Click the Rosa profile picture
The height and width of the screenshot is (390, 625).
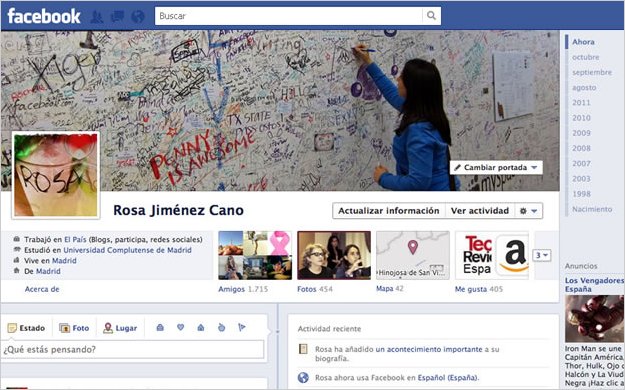(56, 175)
